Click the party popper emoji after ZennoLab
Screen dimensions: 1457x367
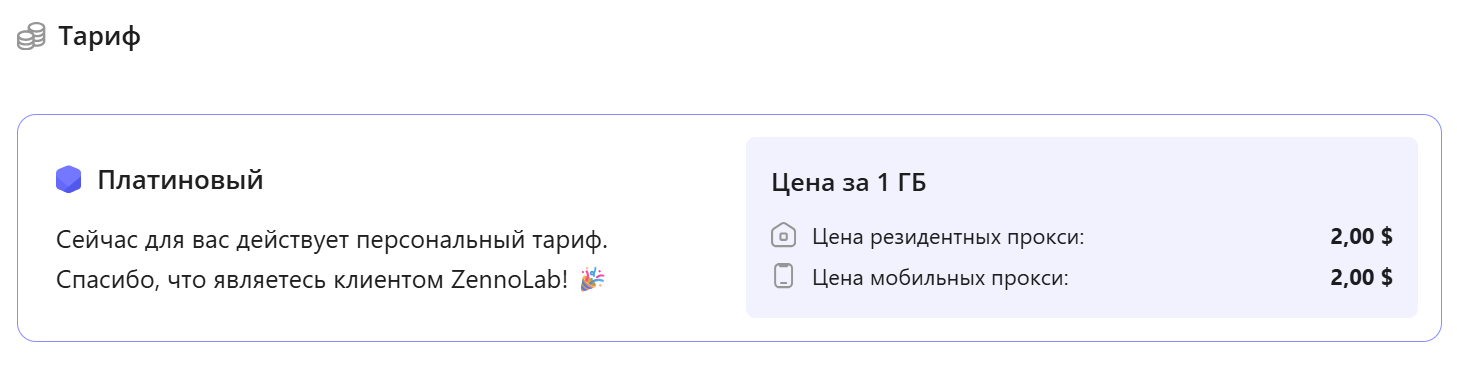(592, 279)
